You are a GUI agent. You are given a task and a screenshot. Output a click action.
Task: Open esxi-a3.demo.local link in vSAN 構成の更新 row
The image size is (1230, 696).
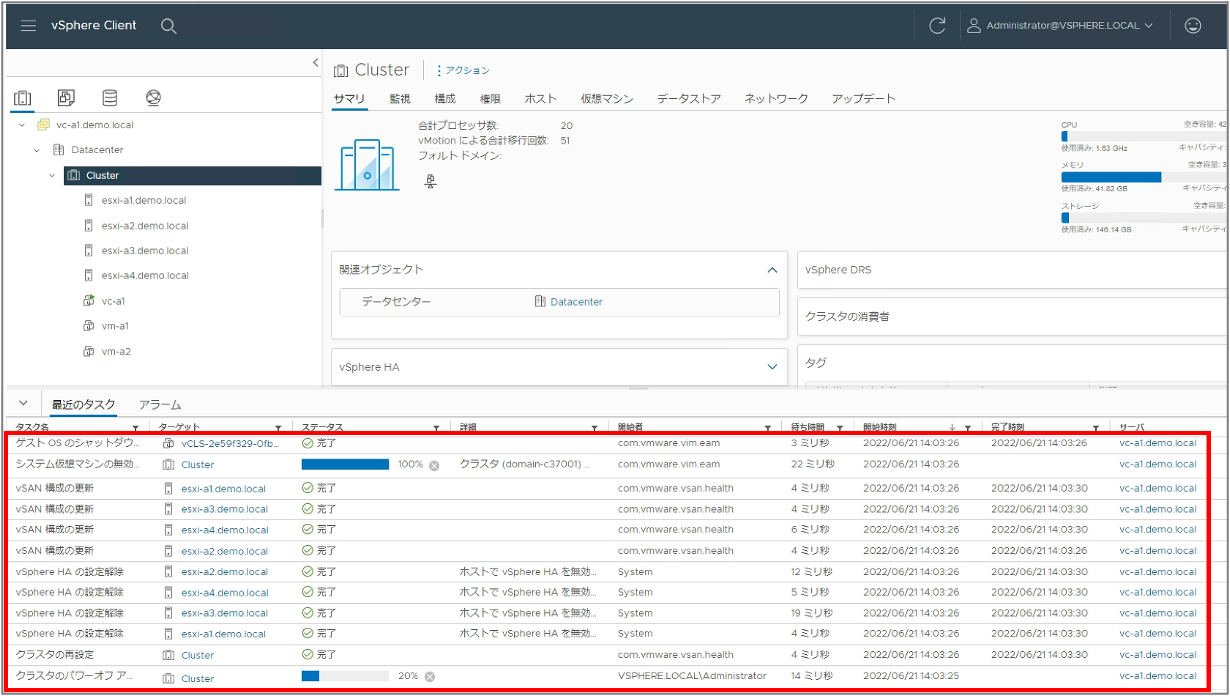(x=224, y=509)
